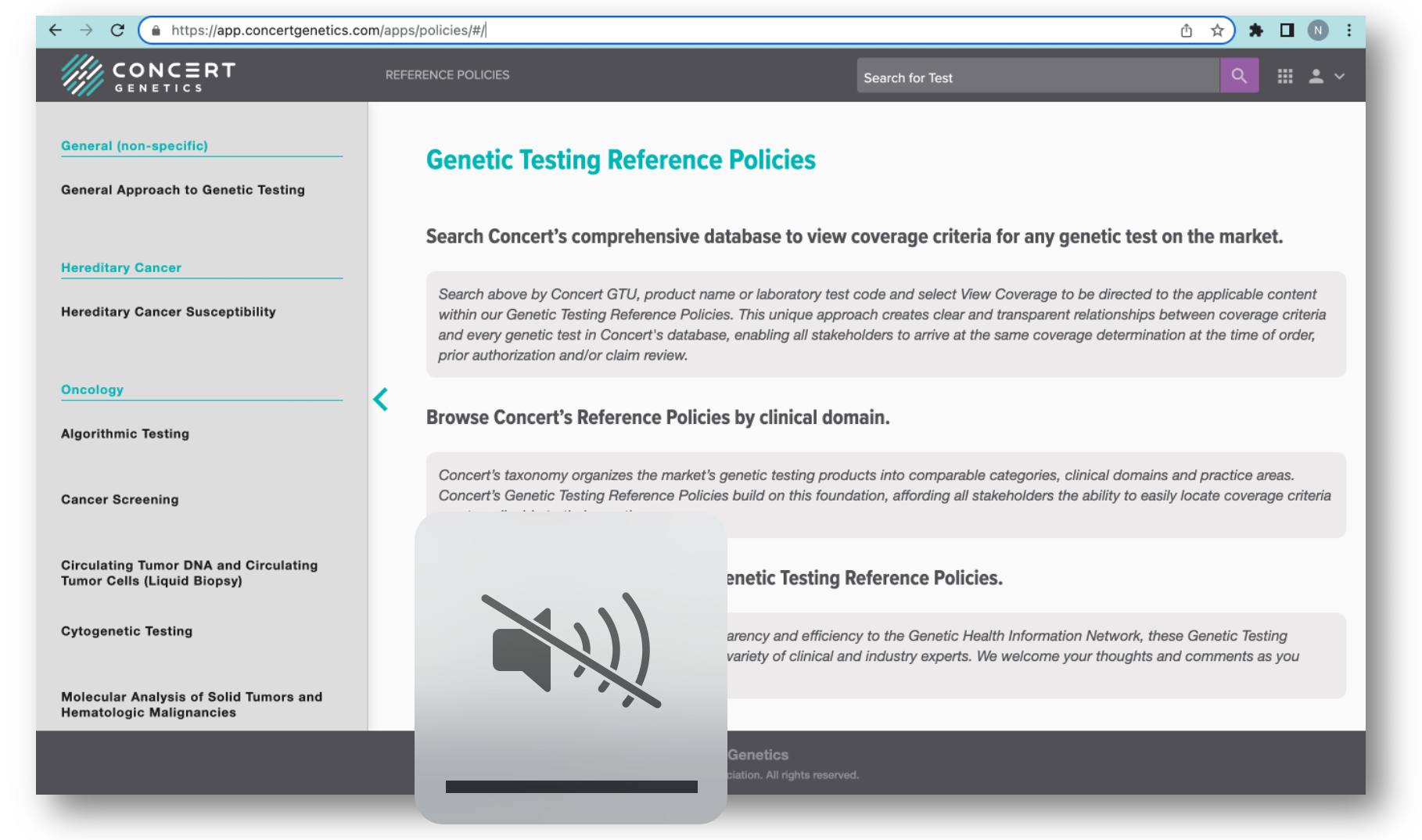Bookmark this page with the star icon

[x=1217, y=31]
